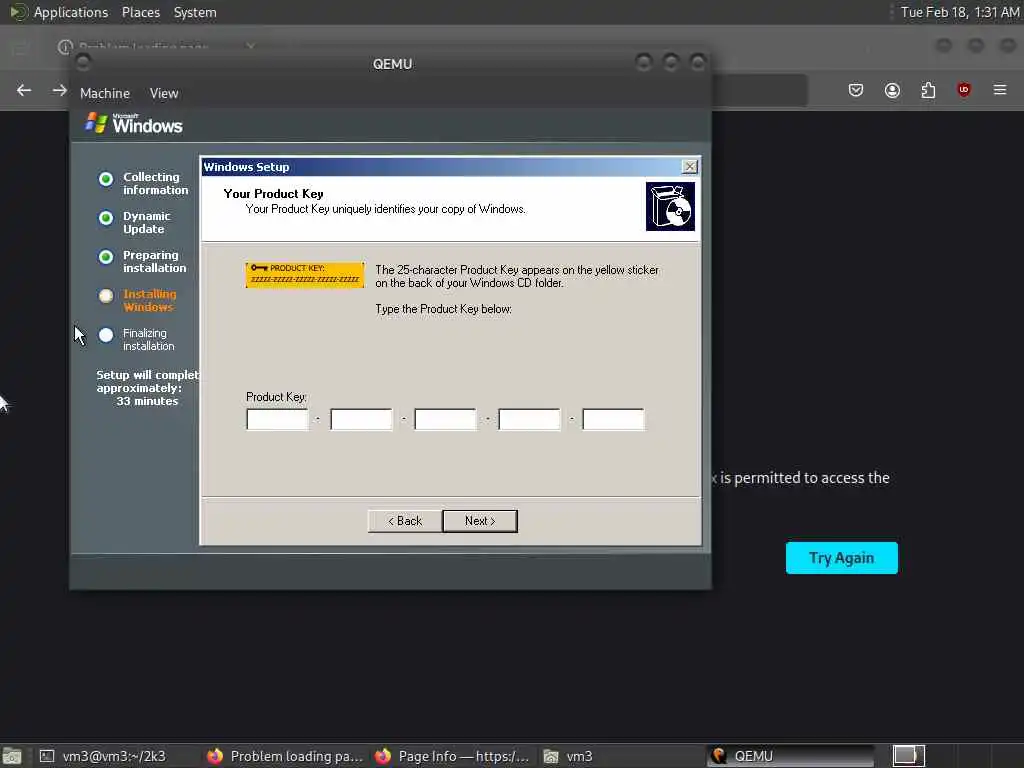Click the Windows flag logo
1024x768 pixels.
pyautogui.click(x=96, y=123)
